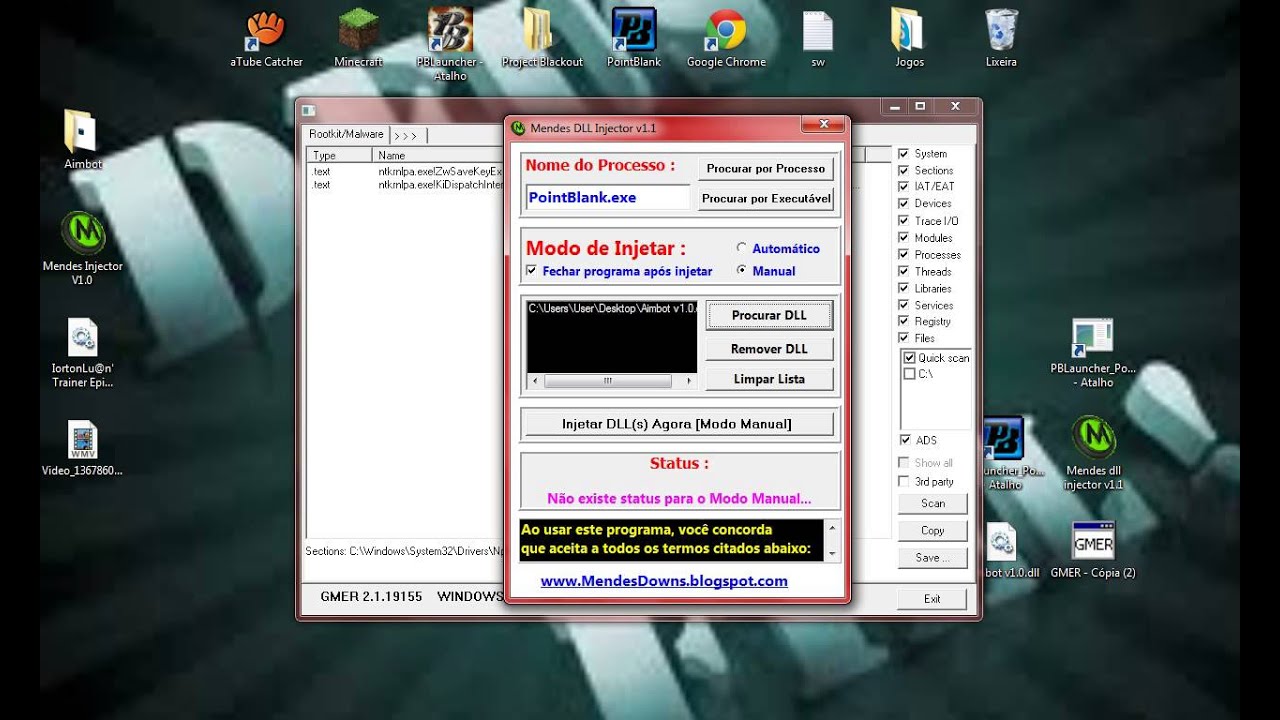Click the GMER window title bar icon
Image resolution: width=1280 pixels, height=720 pixels.
(x=309, y=110)
